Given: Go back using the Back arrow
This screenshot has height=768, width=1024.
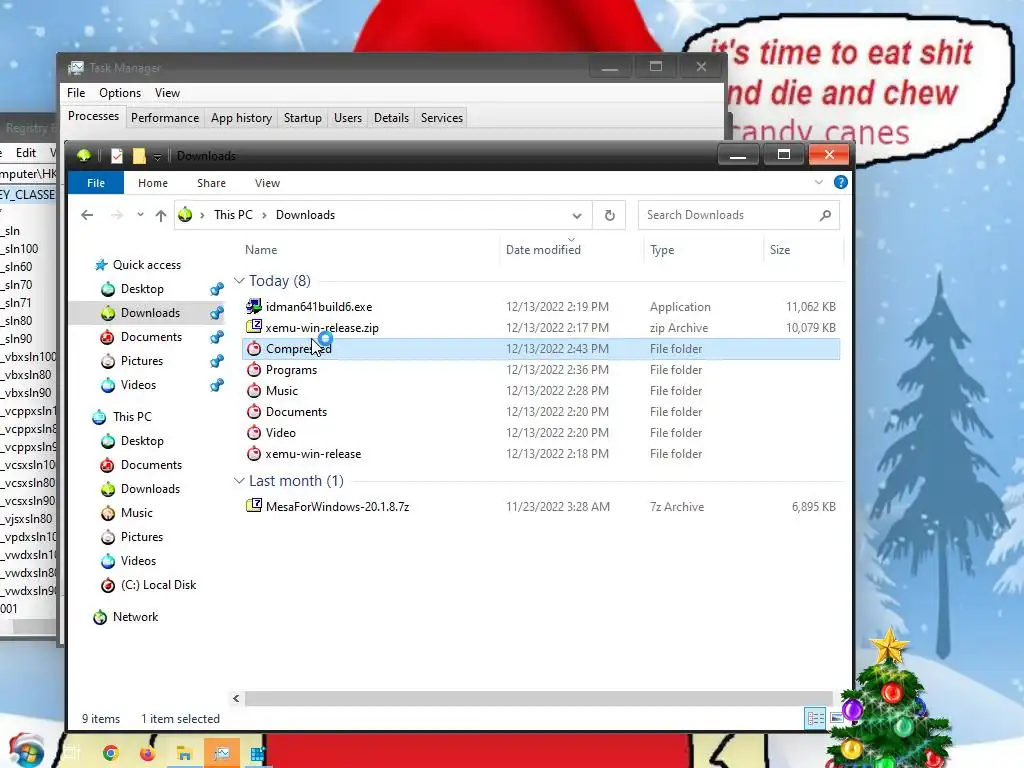Looking at the screenshot, I should (87, 215).
